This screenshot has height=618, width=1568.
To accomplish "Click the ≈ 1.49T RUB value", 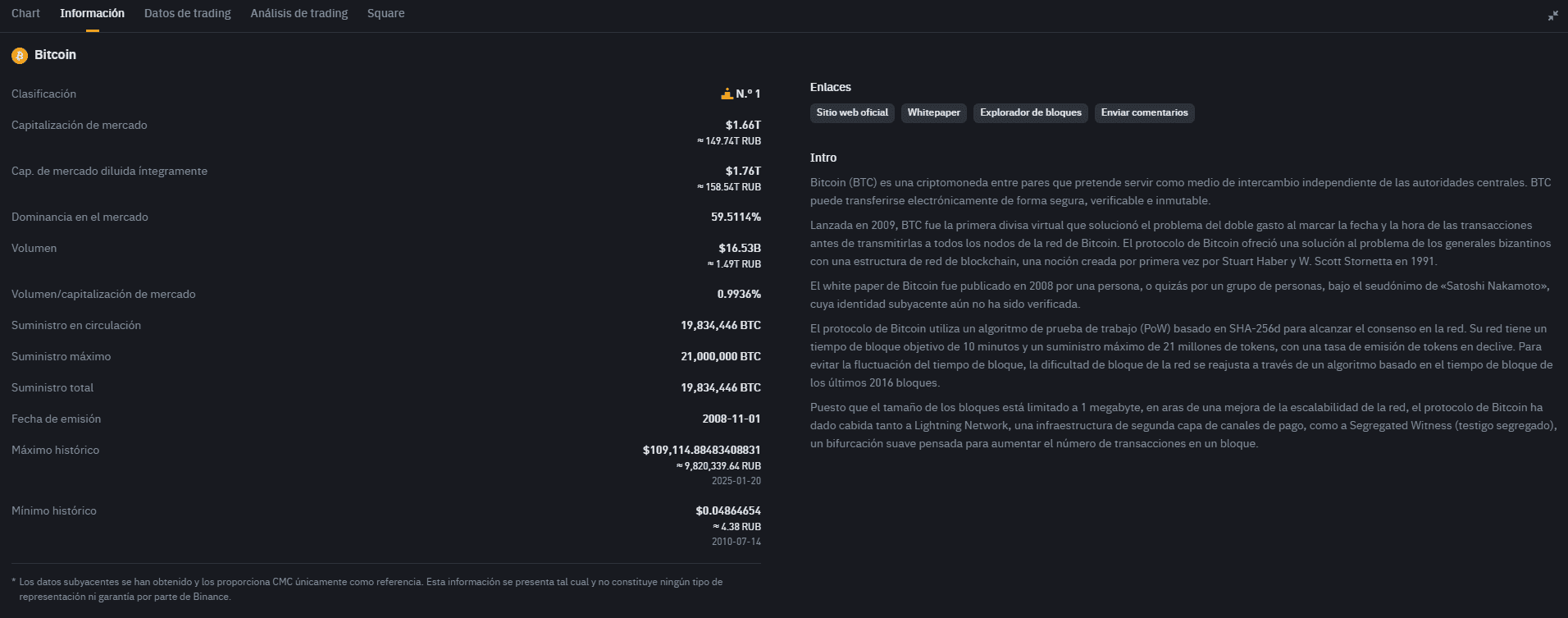I will point(734,264).
